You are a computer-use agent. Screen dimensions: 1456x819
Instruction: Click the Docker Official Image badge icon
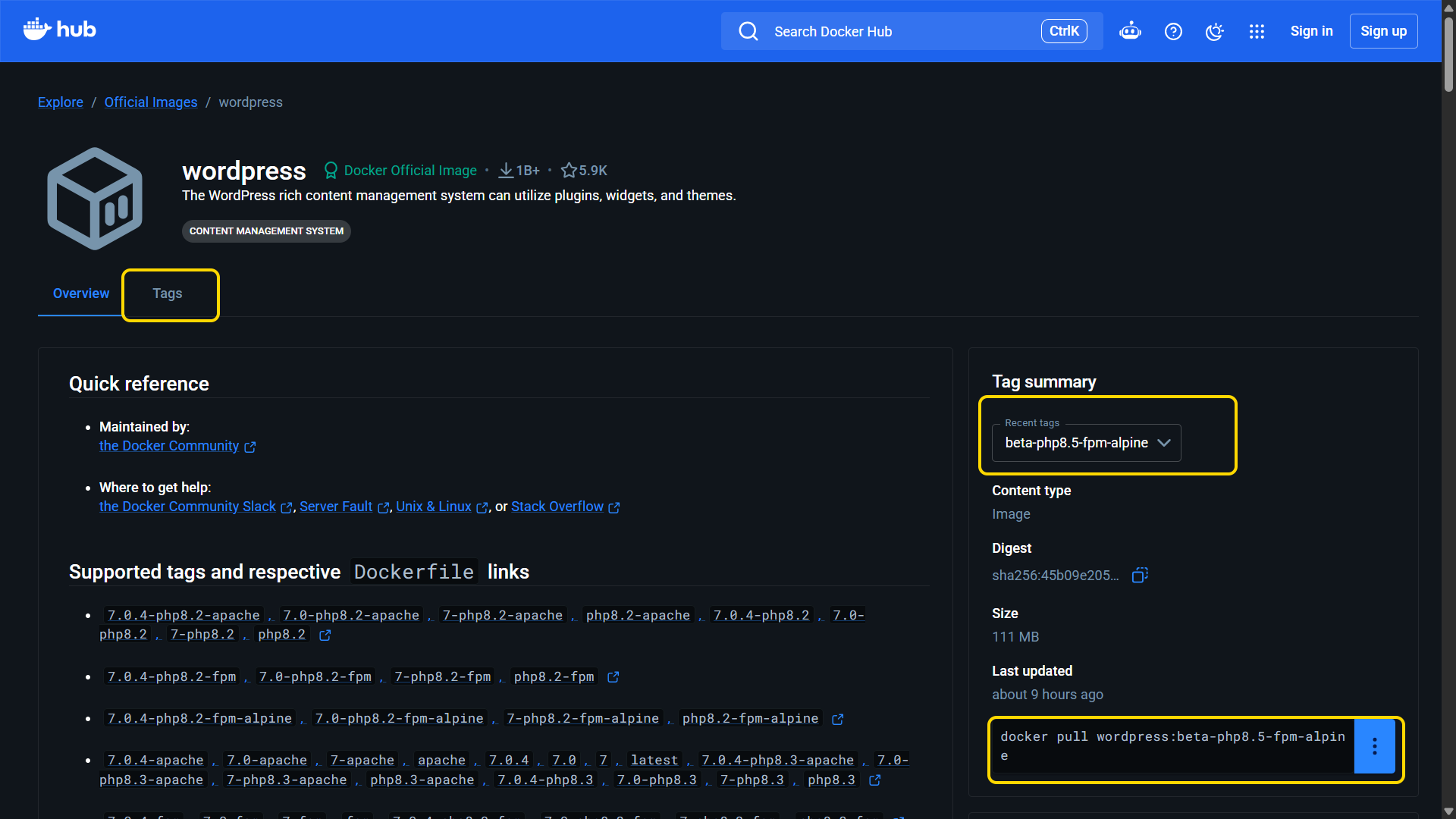331,171
